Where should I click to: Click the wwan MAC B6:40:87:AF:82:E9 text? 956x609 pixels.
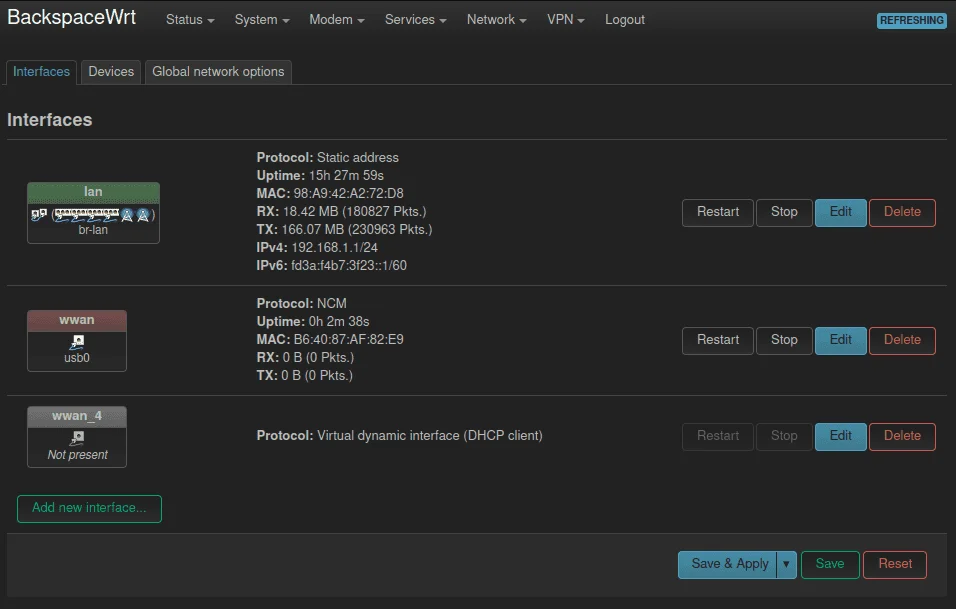[x=330, y=340]
